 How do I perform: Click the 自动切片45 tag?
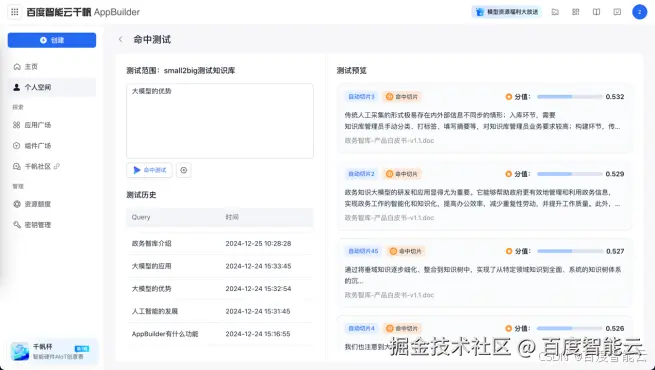pyautogui.click(x=363, y=251)
